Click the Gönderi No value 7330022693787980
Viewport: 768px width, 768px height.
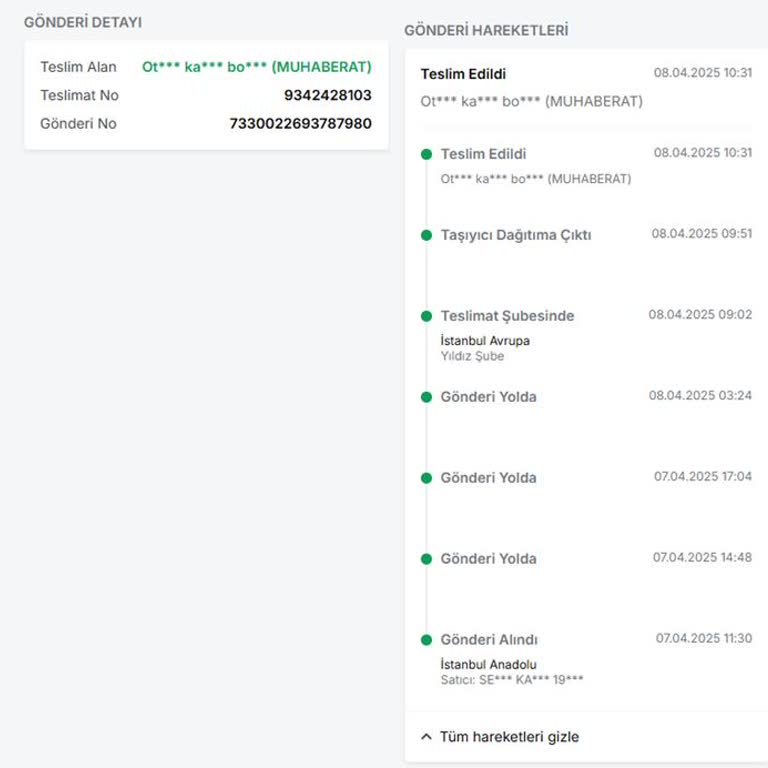coord(300,124)
